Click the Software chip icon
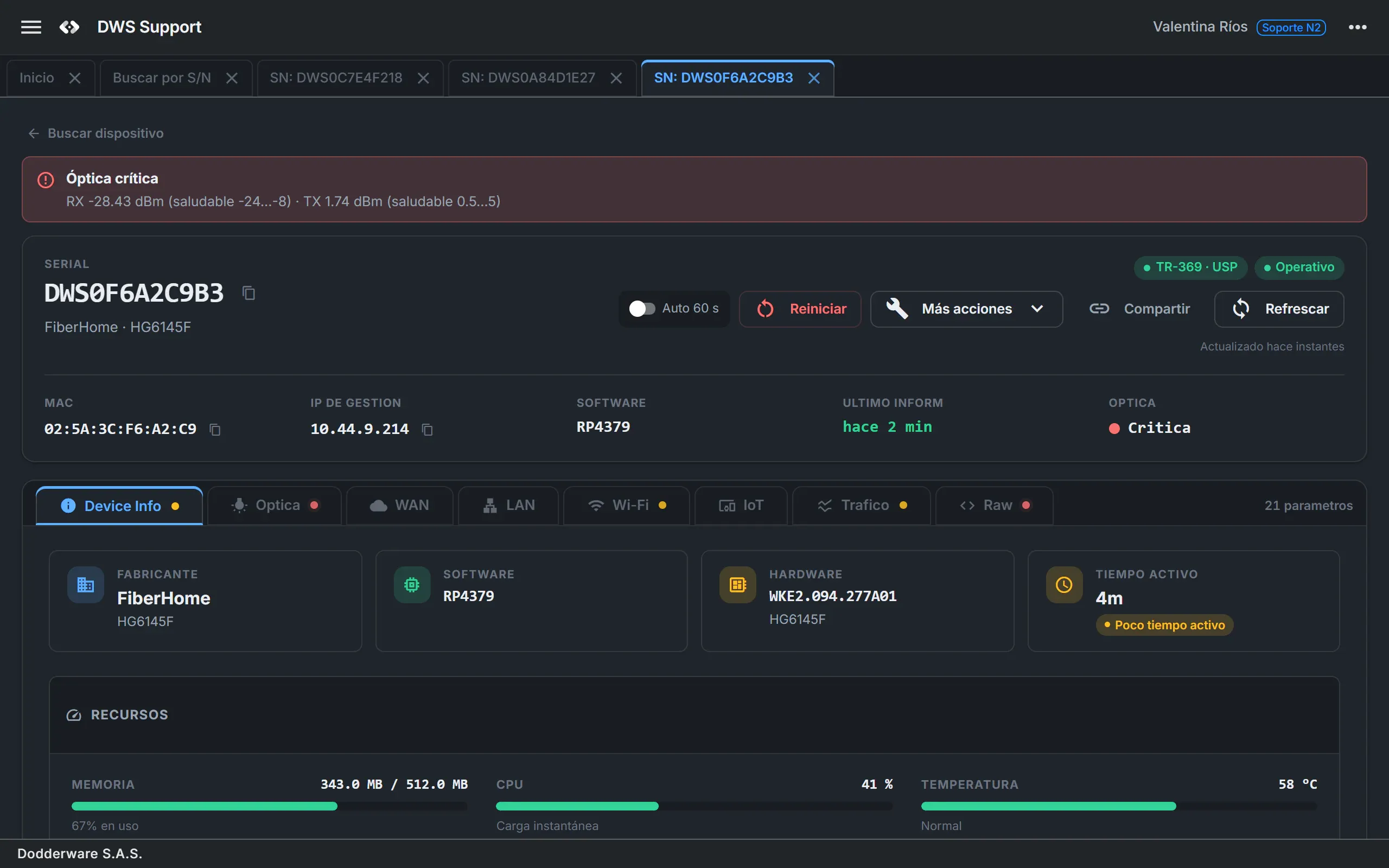The image size is (1389, 868). tap(412, 585)
